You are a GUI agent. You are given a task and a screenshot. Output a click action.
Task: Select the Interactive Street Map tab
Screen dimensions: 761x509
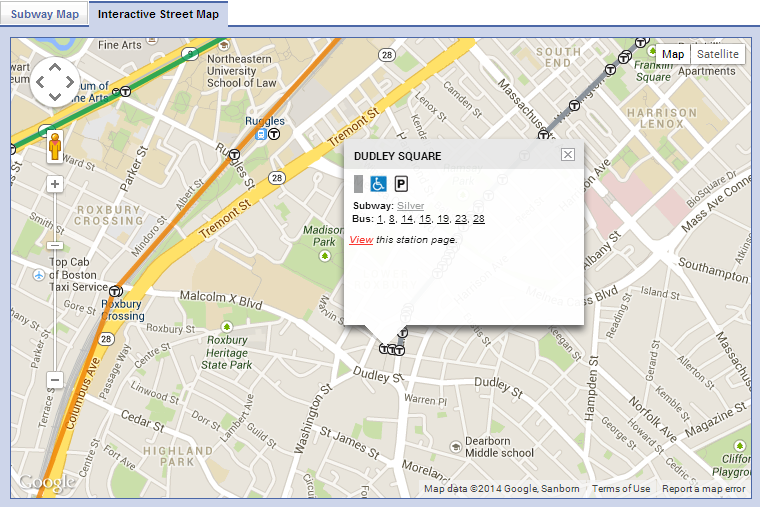[158, 14]
